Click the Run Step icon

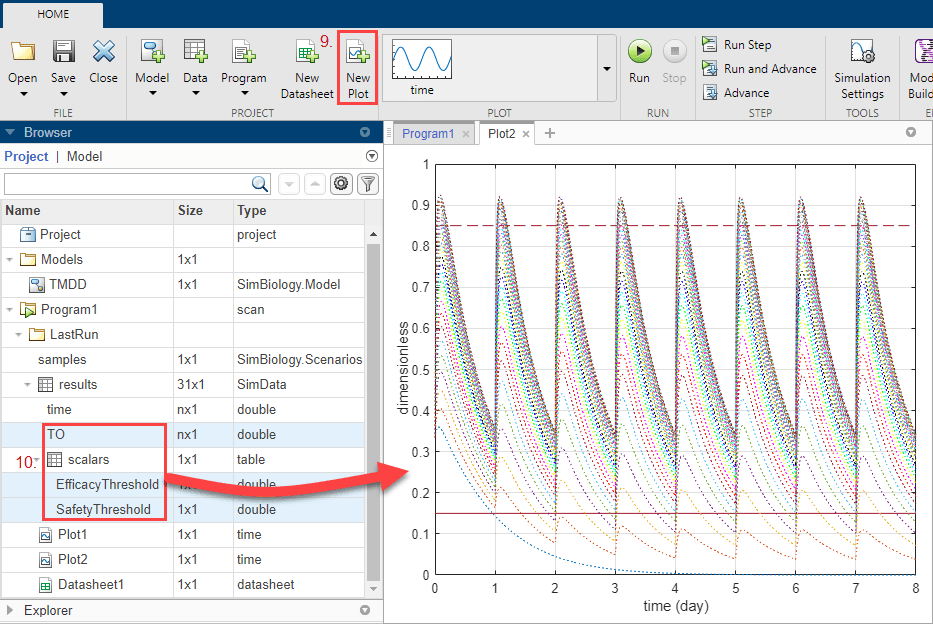(x=710, y=45)
